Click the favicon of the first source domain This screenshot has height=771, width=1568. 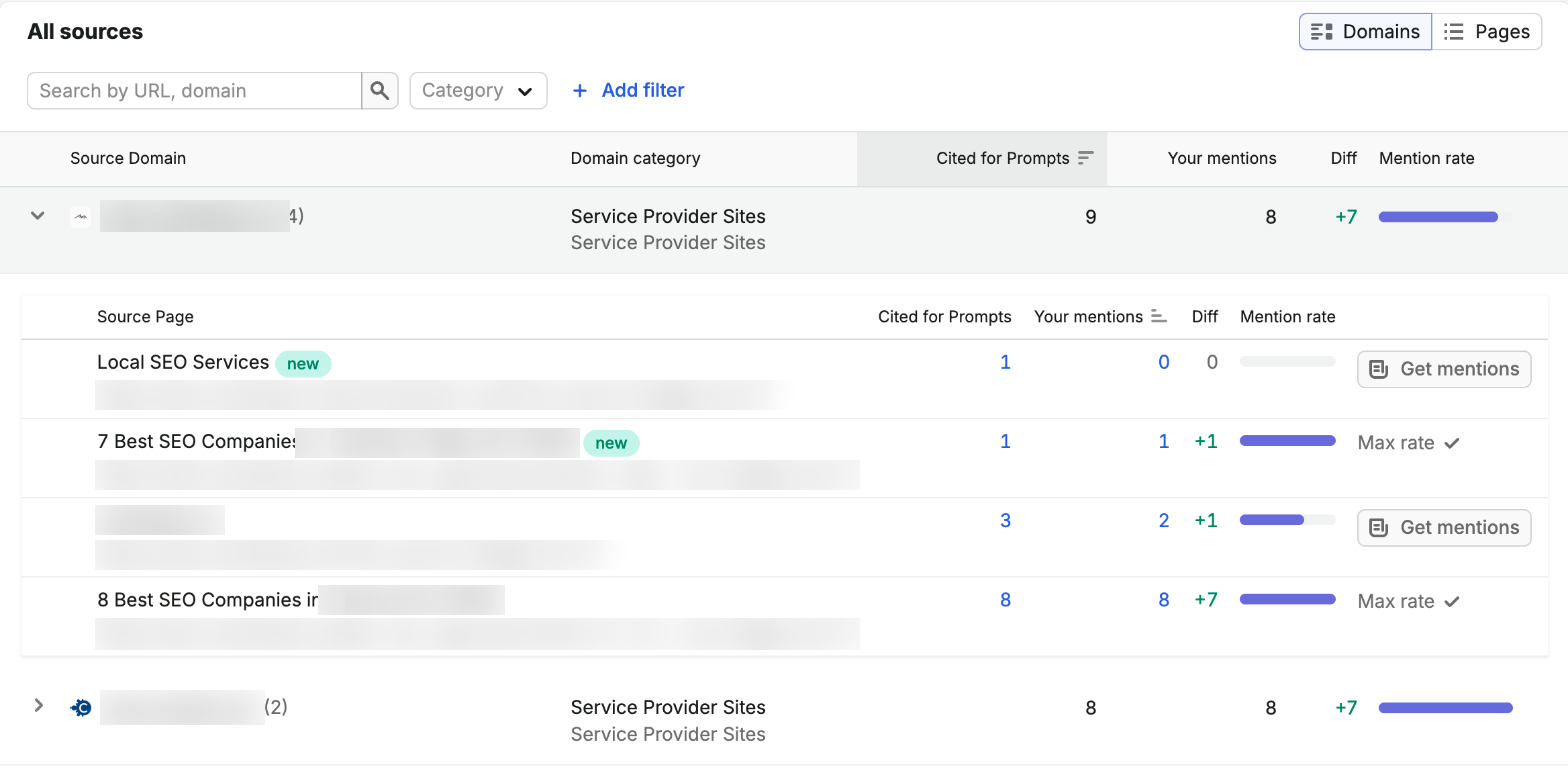(x=81, y=216)
